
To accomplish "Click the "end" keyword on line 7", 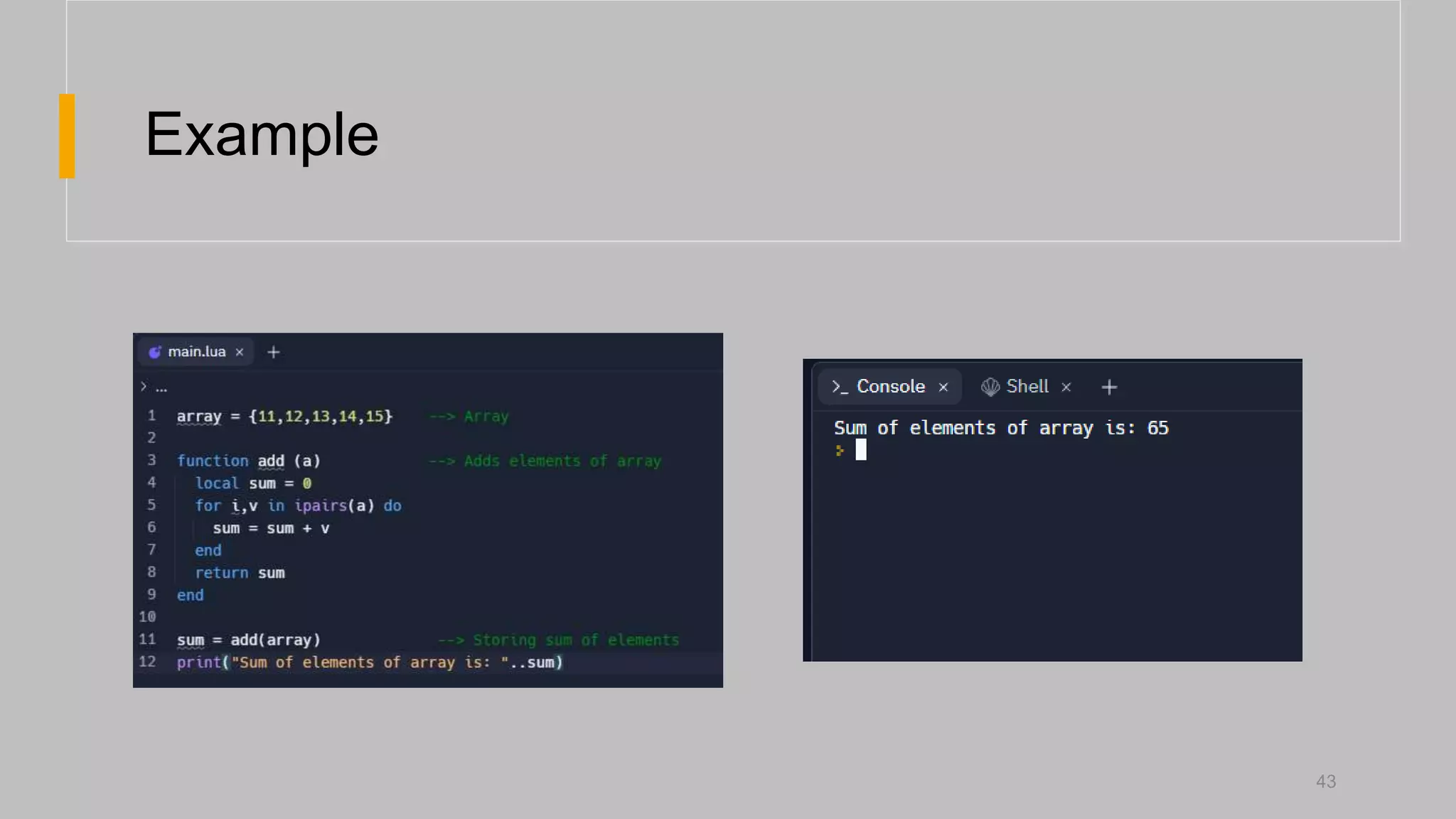I will pos(208,550).
